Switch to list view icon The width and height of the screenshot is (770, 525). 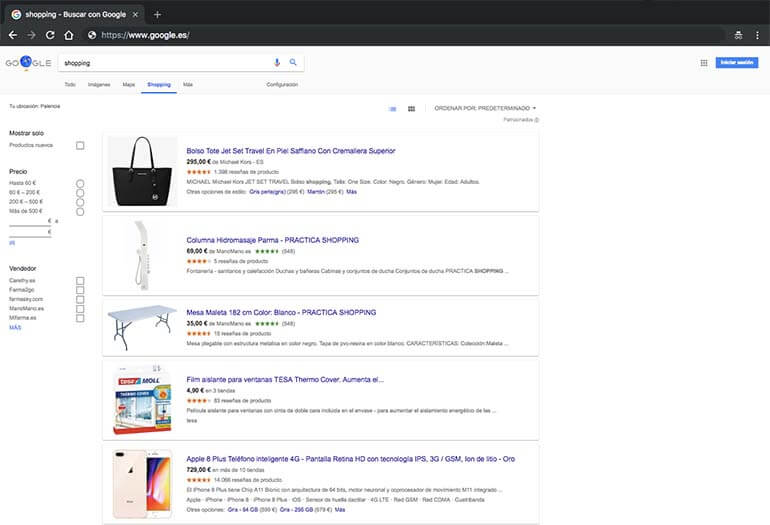click(x=392, y=109)
